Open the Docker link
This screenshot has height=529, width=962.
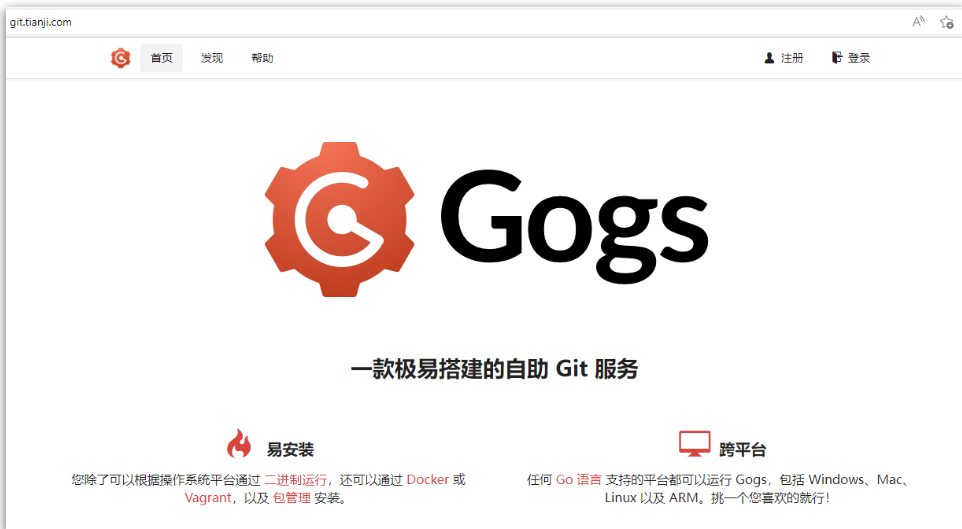pos(428,479)
